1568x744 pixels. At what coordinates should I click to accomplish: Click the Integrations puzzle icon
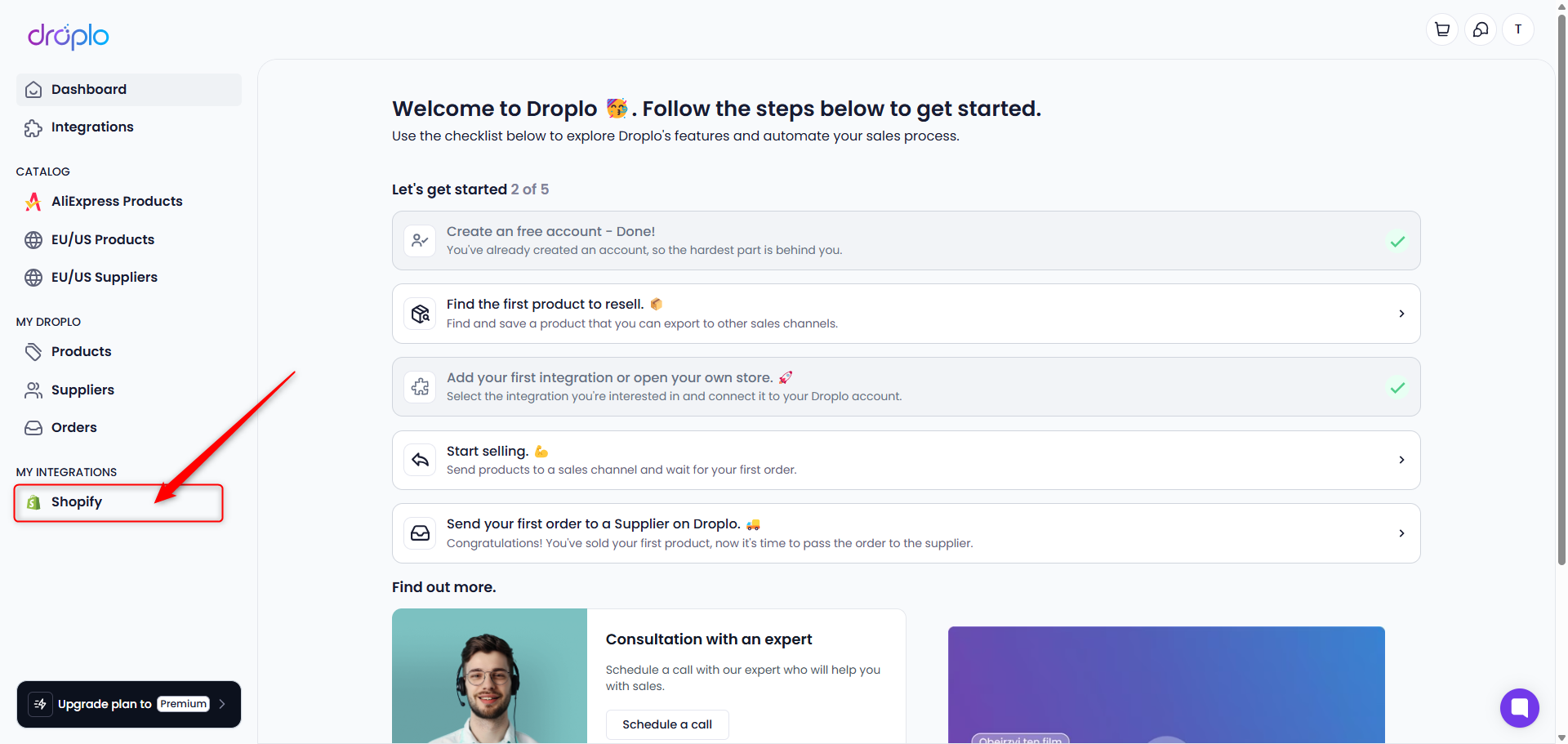pos(33,127)
